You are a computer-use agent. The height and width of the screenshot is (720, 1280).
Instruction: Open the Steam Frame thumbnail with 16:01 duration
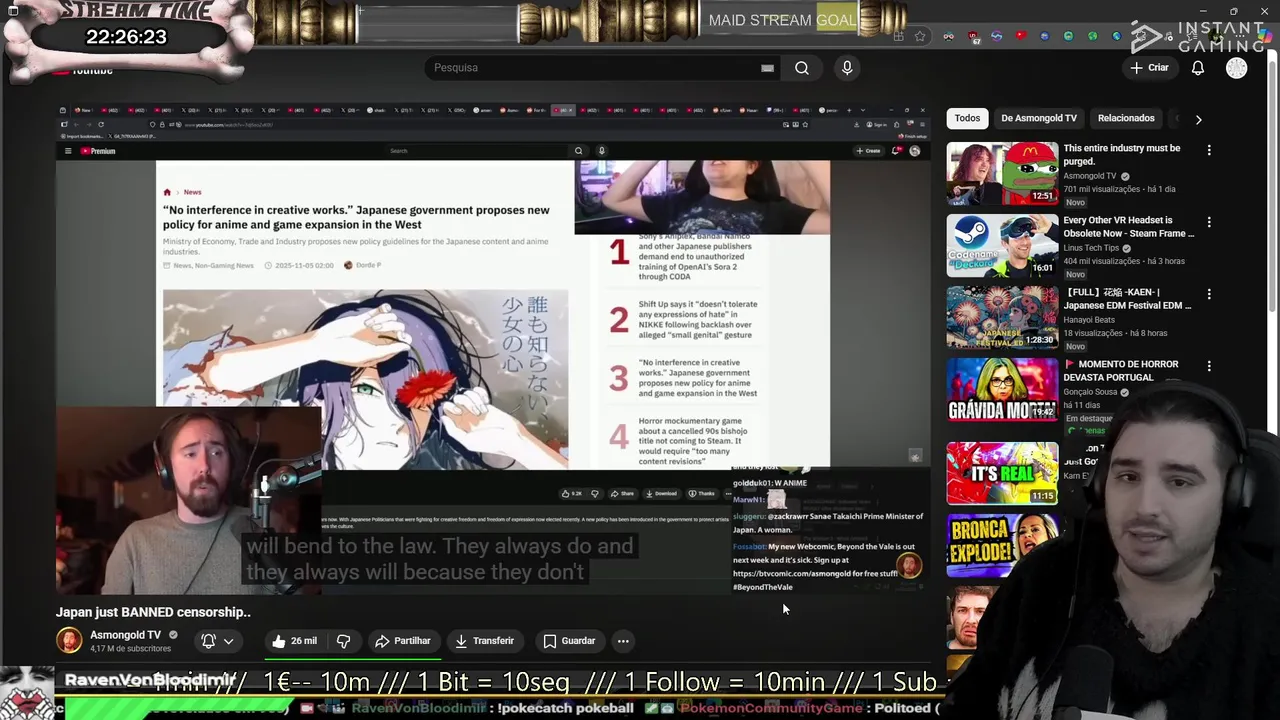tap(1002, 245)
